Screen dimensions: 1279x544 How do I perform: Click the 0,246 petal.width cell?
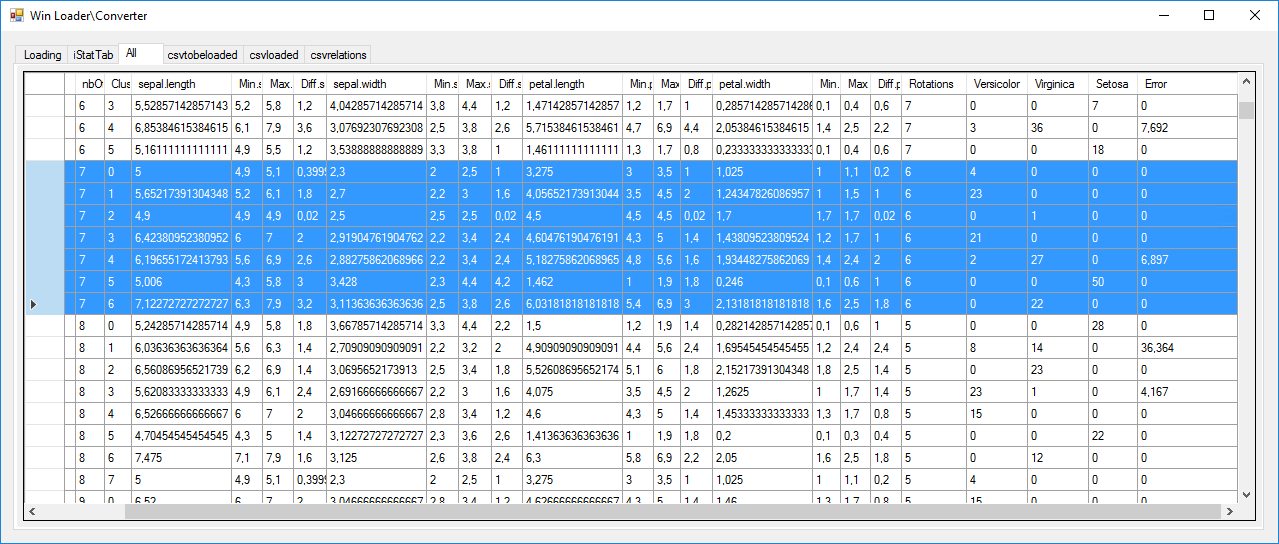[763, 282]
